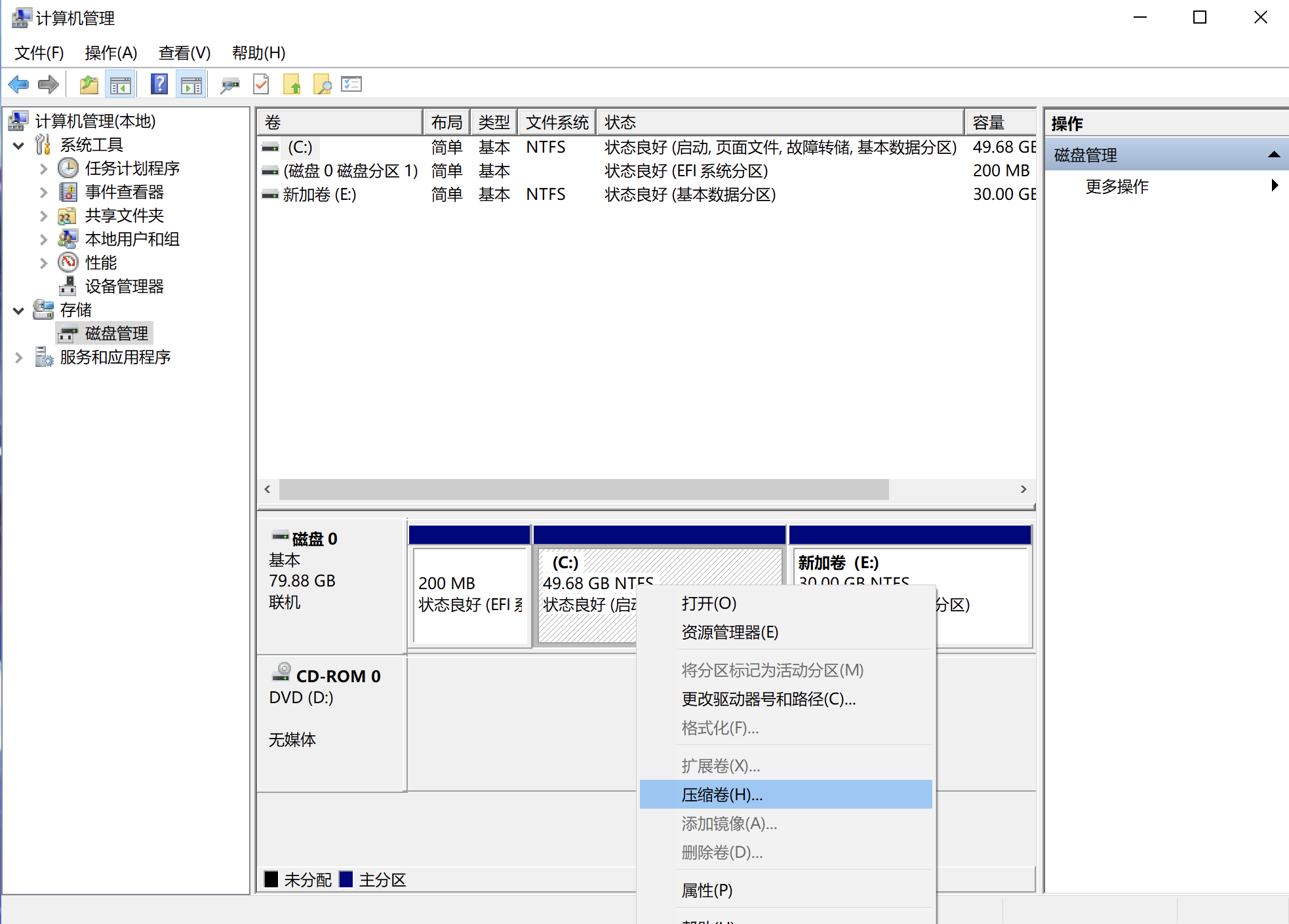Collapse the Disk Management (磁盘管理) actions section arrow
The height and width of the screenshot is (924, 1289).
(1273, 155)
